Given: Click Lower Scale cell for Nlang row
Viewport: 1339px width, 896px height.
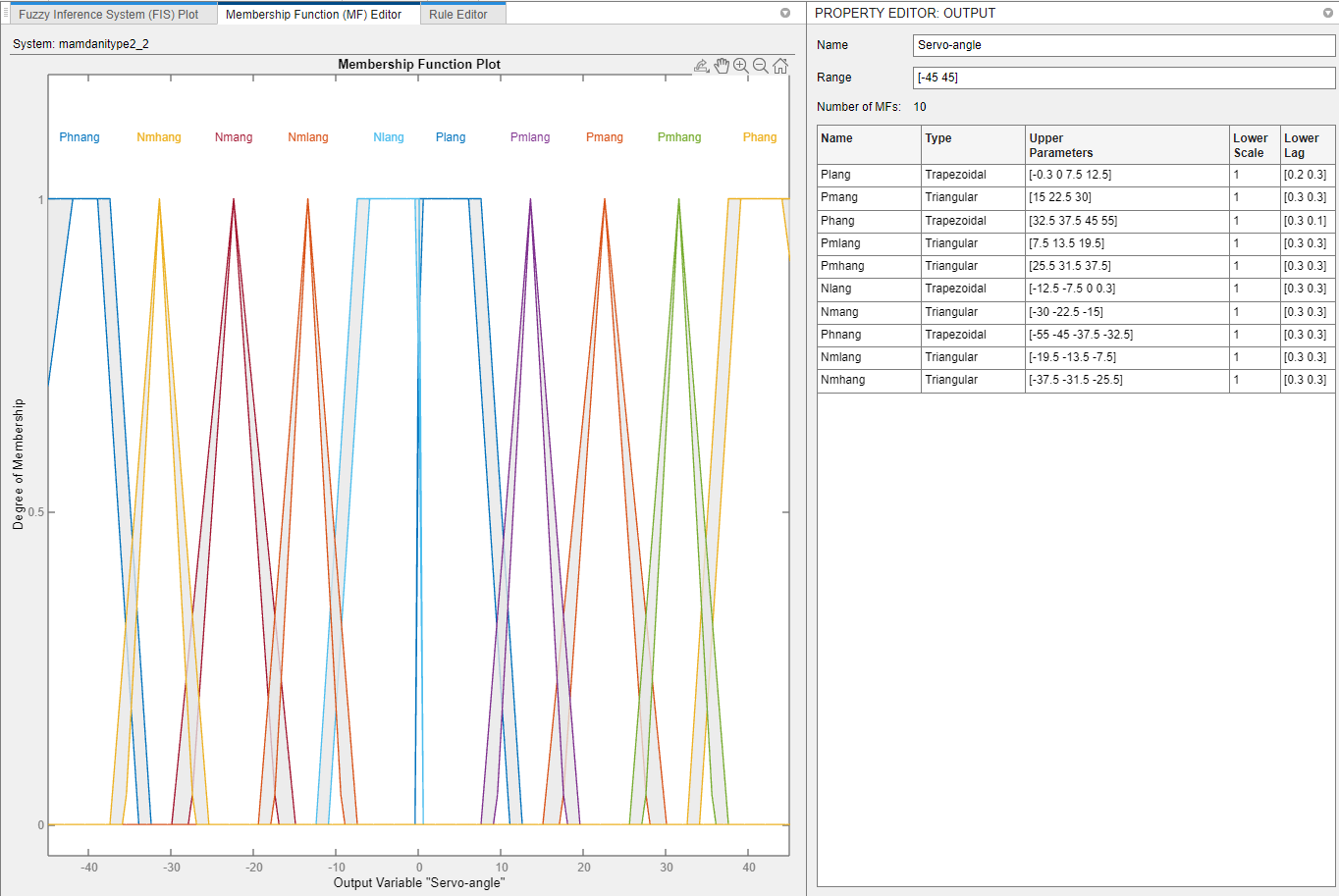Looking at the screenshot, I should 1254,289.
